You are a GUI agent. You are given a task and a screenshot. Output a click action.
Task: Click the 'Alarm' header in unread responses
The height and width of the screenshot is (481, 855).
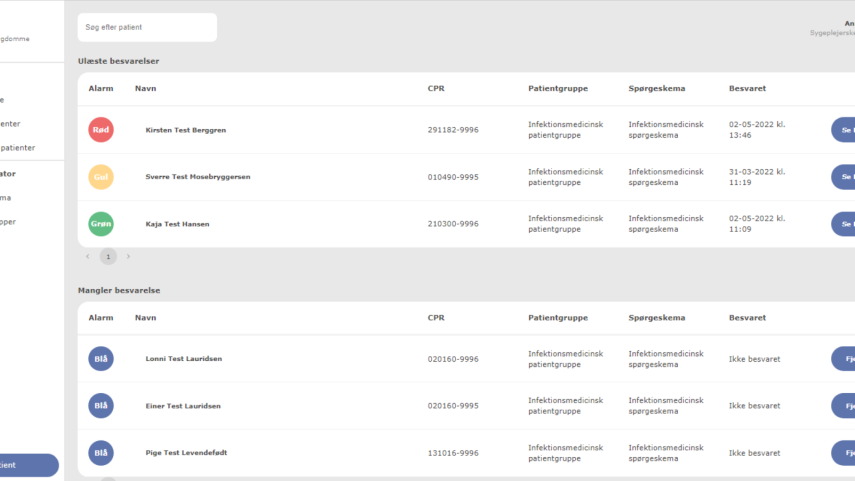(101, 89)
